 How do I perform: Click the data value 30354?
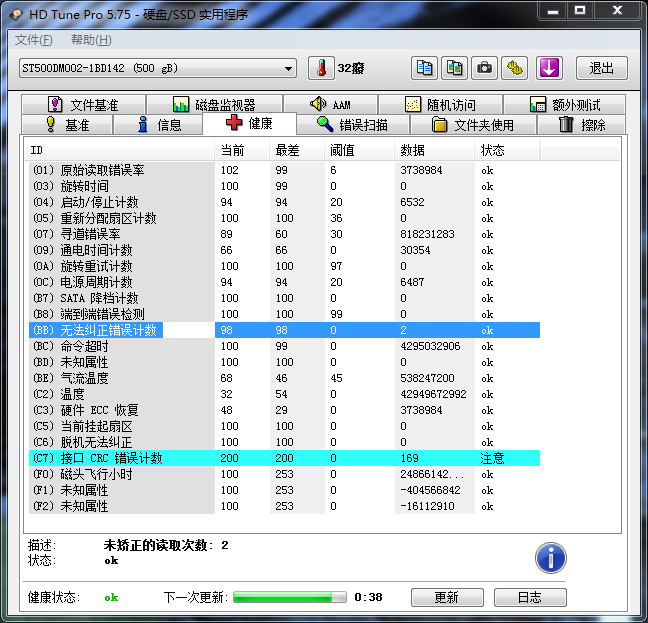coord(415,250)
